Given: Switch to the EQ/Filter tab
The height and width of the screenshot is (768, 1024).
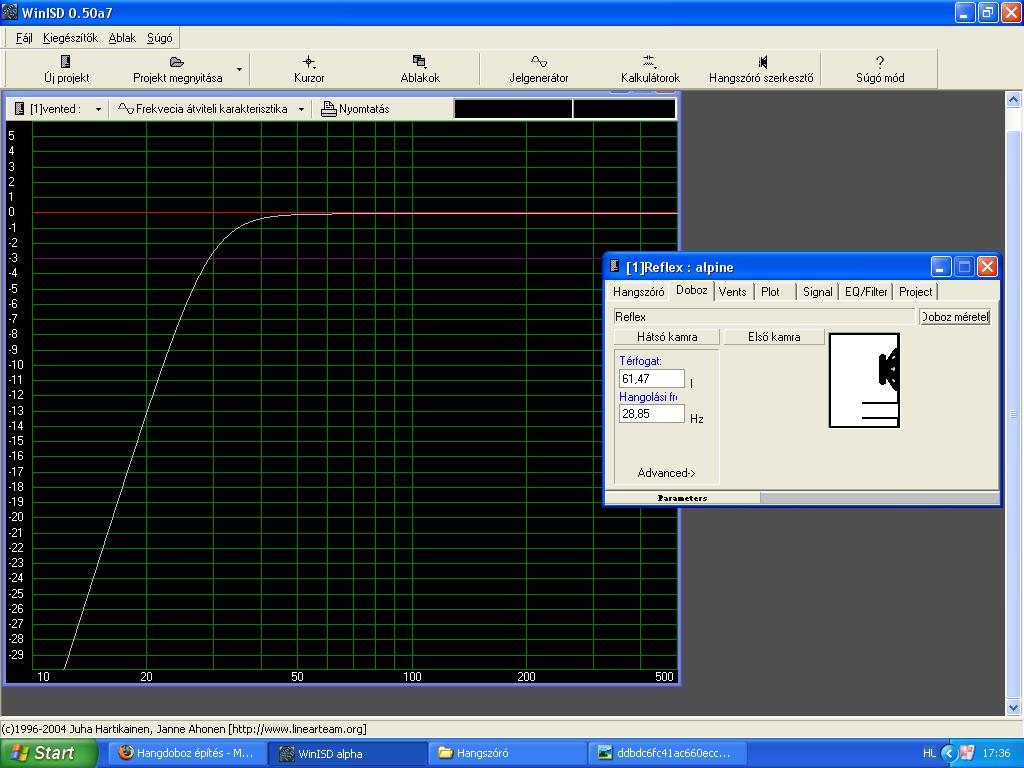Looking at the screenshot, I should point(865,292).
